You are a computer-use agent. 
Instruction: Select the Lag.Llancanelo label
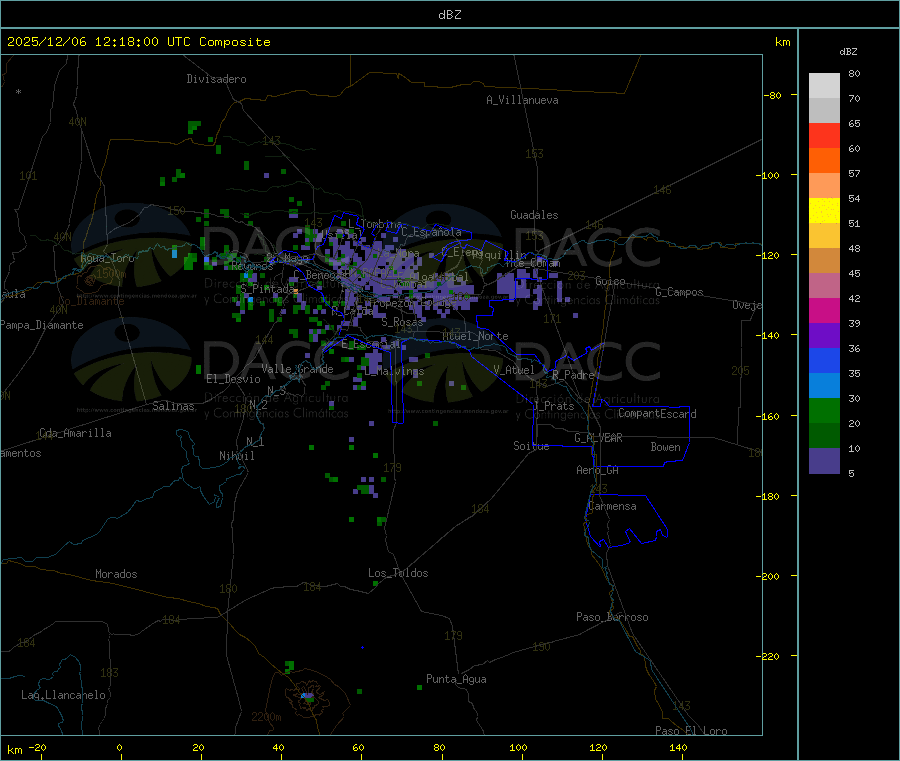[63, 695]
